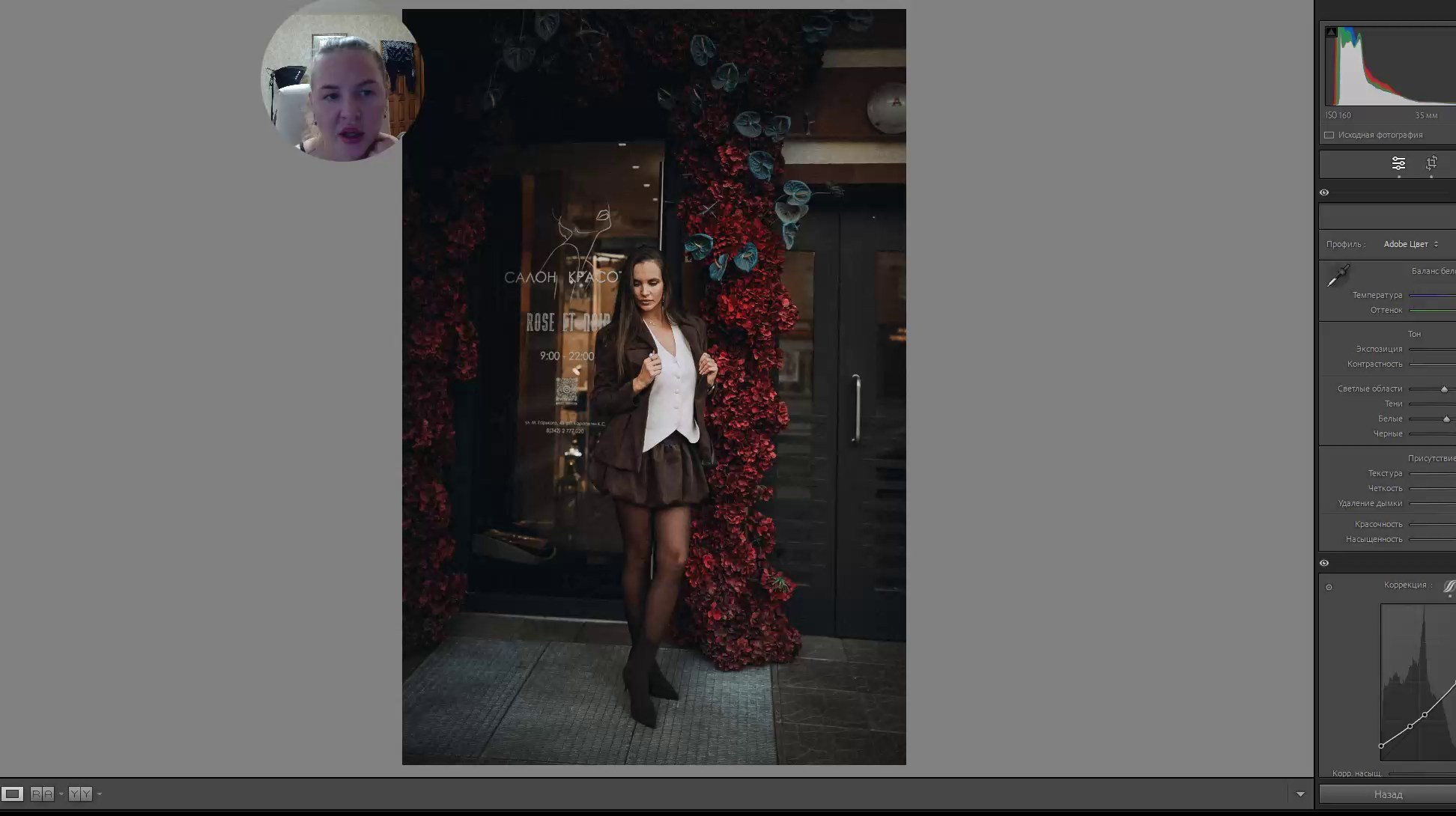Screen dimensions: 1456x816
Task: Select the Y|Y before/after view button
Action: [80, 794]
